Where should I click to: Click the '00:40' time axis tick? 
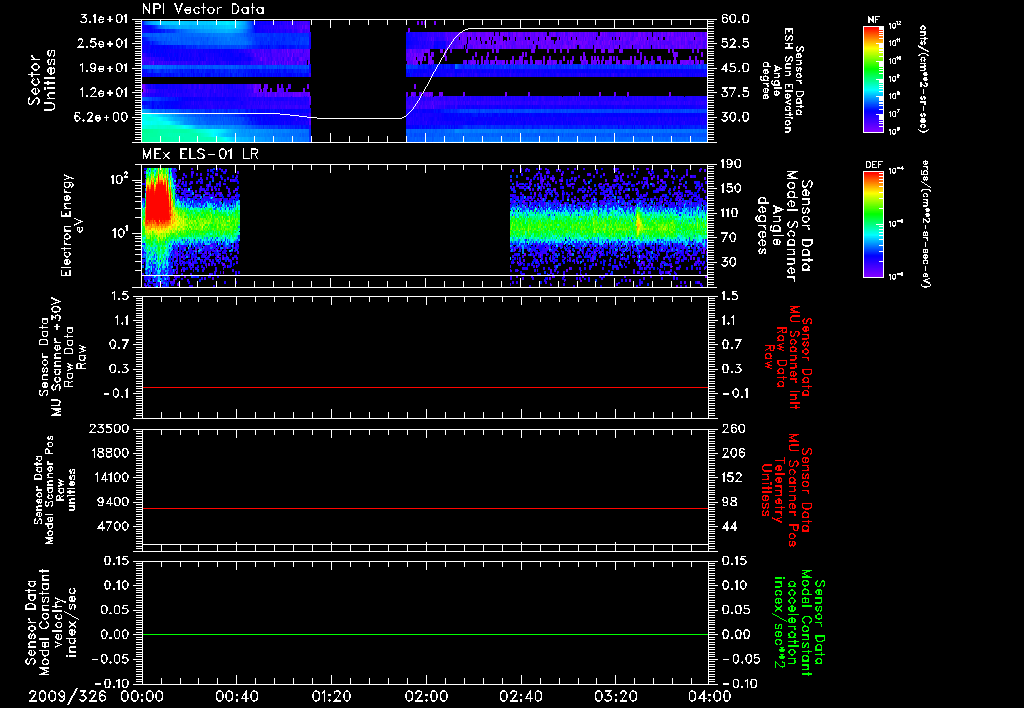pyautogui.click(x=236, y=697)
